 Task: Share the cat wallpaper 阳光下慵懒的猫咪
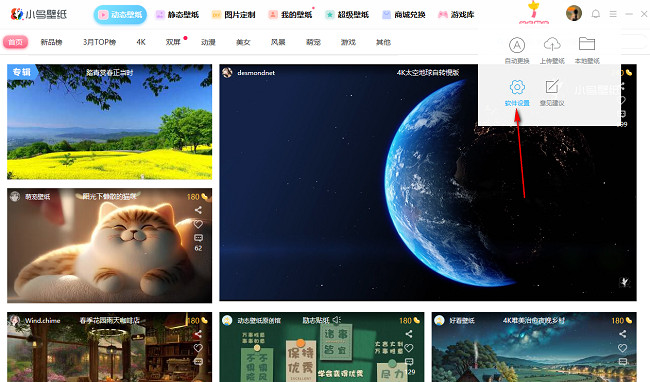[198, 210]
